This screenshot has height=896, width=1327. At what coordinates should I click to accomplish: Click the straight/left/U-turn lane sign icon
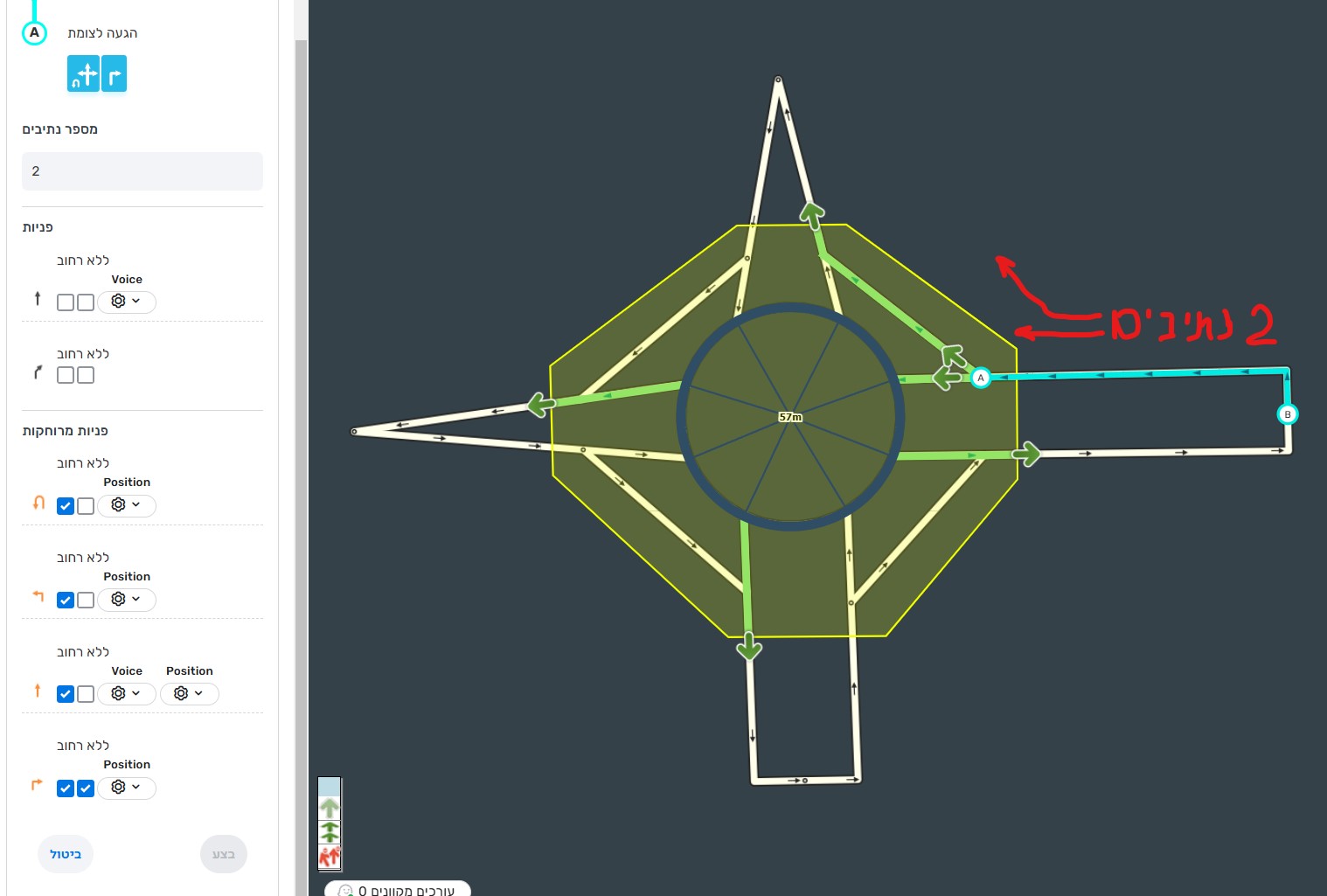pos(83,74)
